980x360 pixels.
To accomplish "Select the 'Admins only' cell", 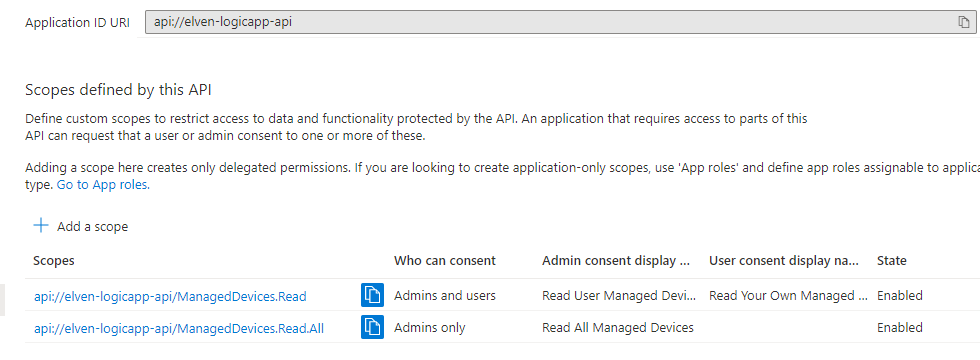I will tap(429, 328).
